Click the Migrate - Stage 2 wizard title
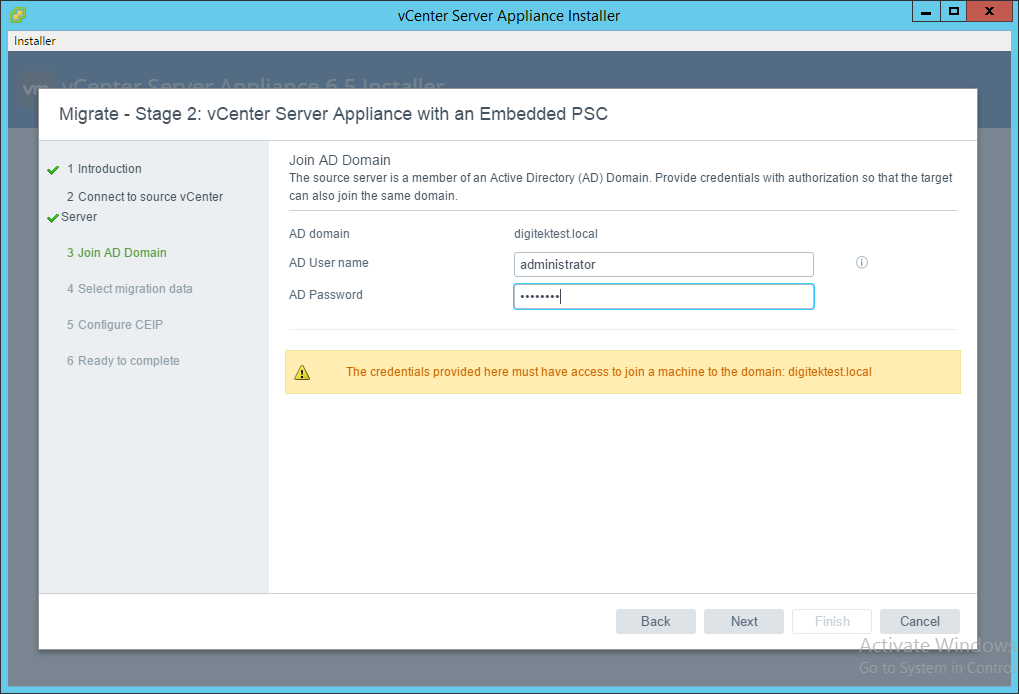 point(333,114)
